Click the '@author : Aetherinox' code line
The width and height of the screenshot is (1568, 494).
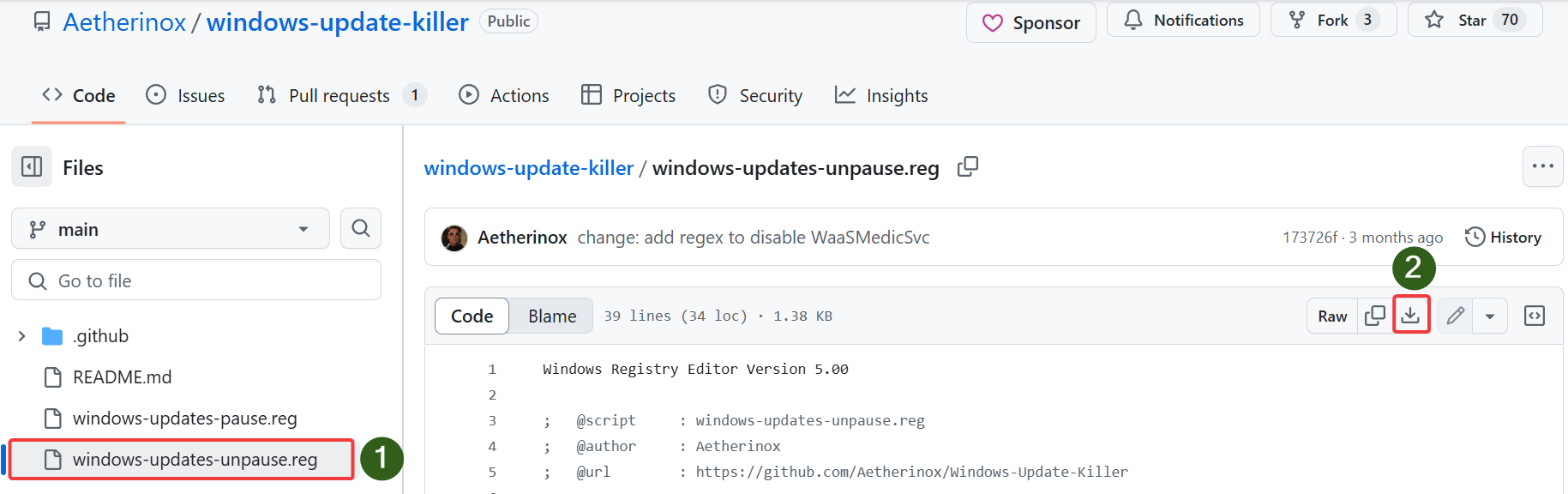[662, 447]
